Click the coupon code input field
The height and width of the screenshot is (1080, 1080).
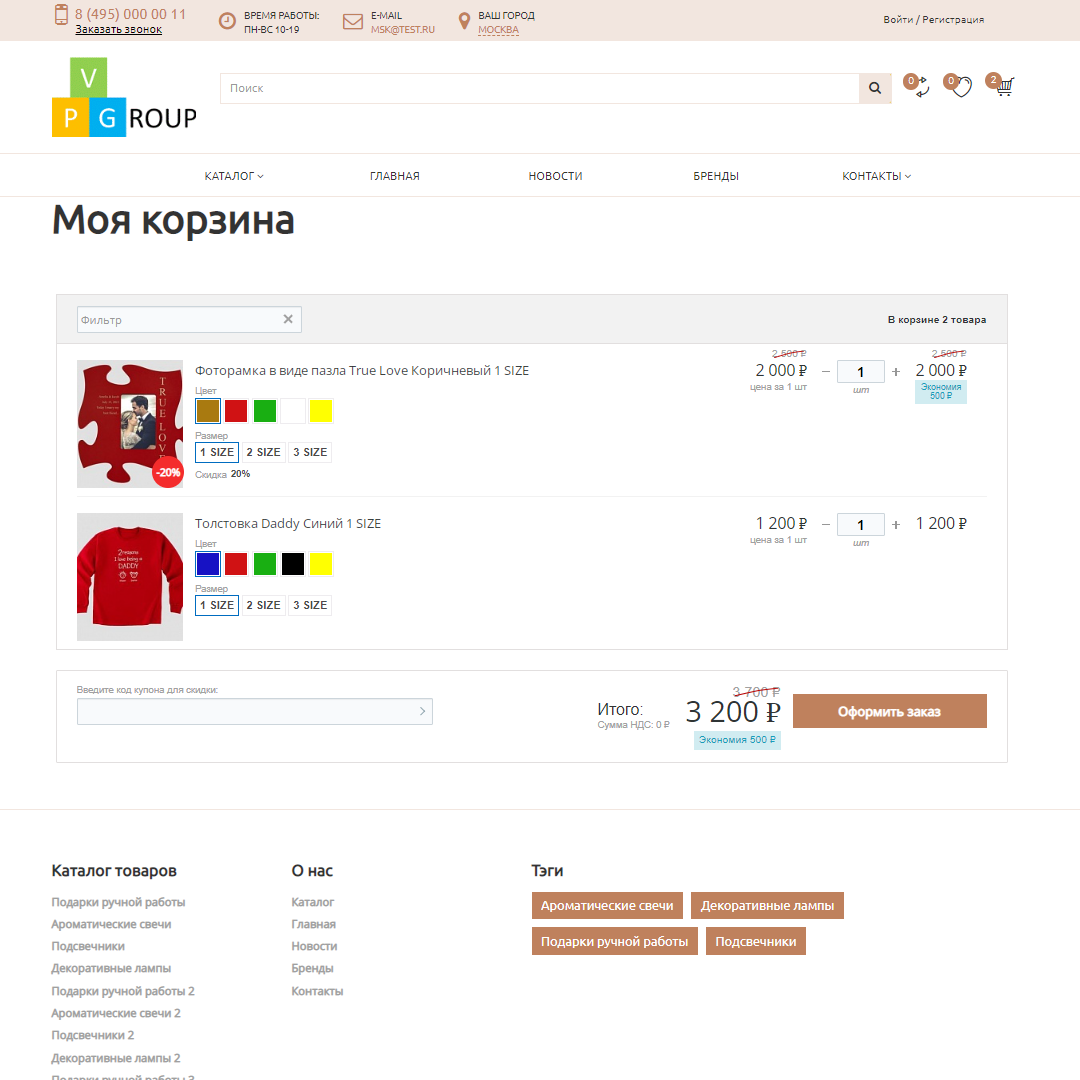(x=245, y=712)
